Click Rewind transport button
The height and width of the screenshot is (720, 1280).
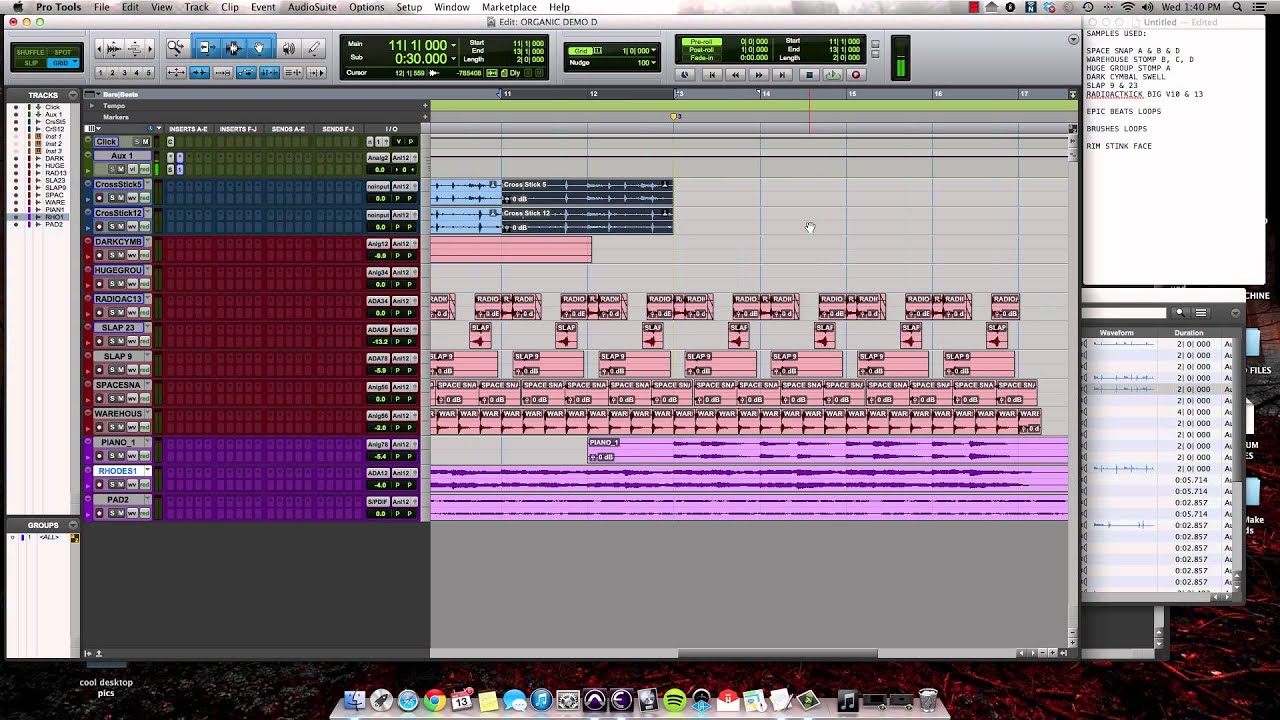[736, 75]
